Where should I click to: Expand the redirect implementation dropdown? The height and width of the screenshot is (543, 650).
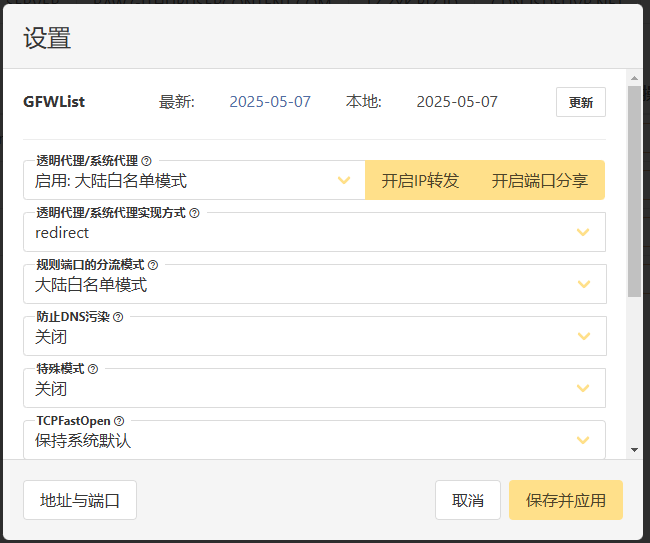coord(313,233)
